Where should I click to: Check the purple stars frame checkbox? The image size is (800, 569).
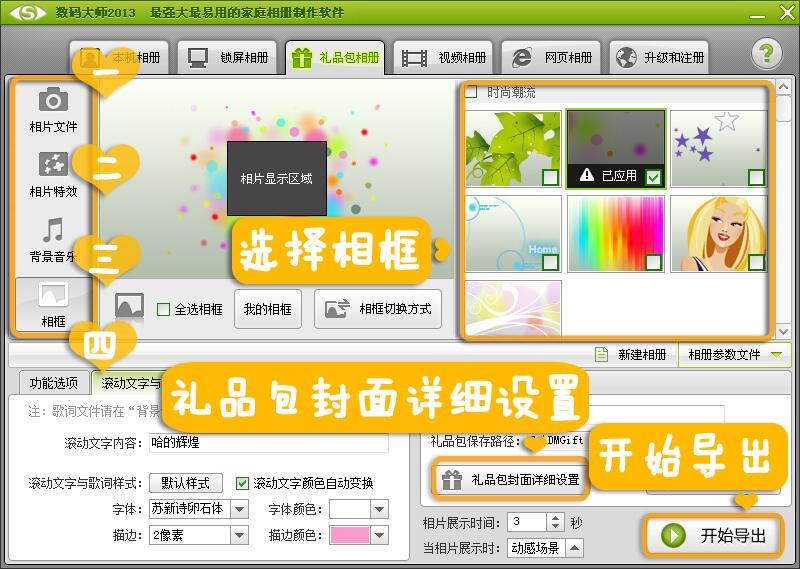tap(756, 177)
